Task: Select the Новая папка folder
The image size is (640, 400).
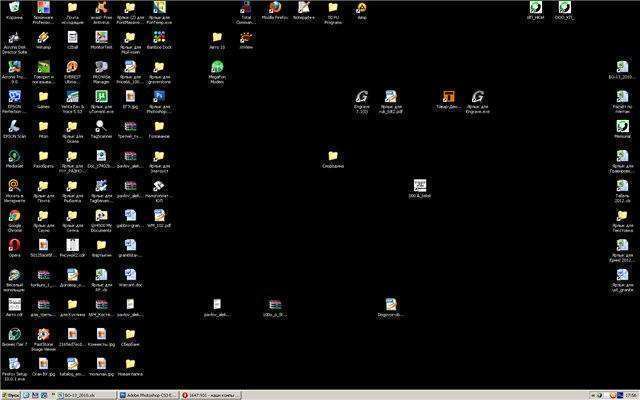Action: coord(130,367)
